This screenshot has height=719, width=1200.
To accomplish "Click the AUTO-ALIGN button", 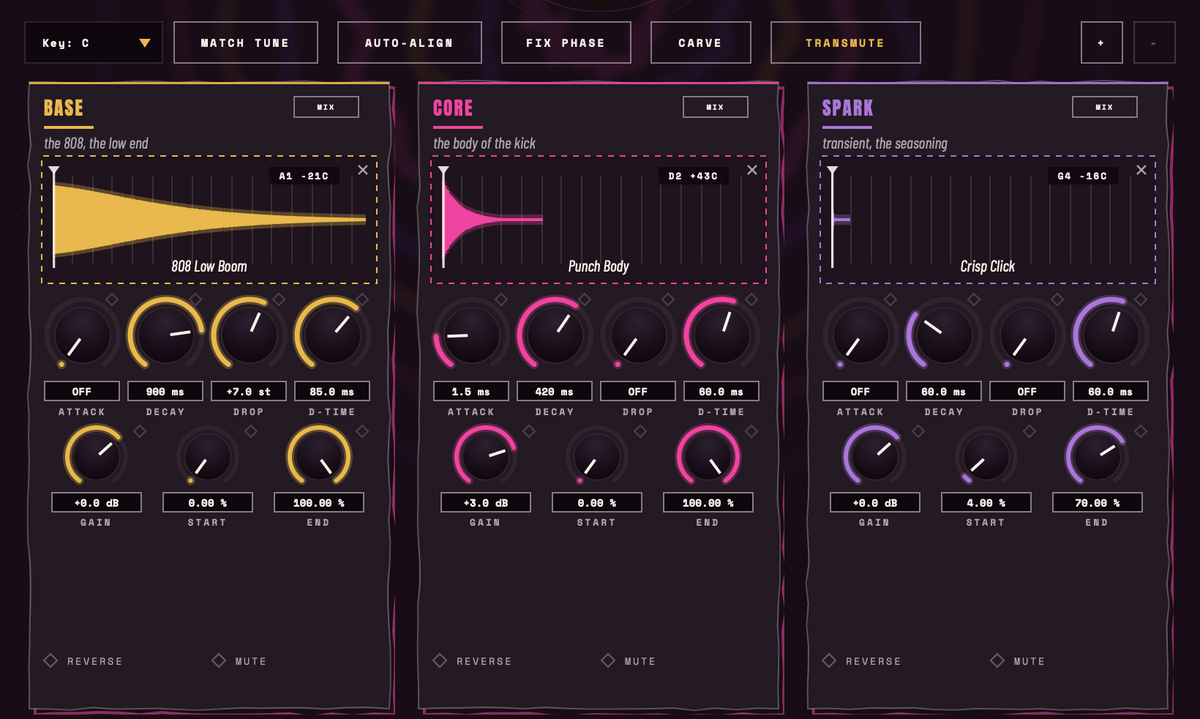I will pyautogui.click(x=409, y=43).
